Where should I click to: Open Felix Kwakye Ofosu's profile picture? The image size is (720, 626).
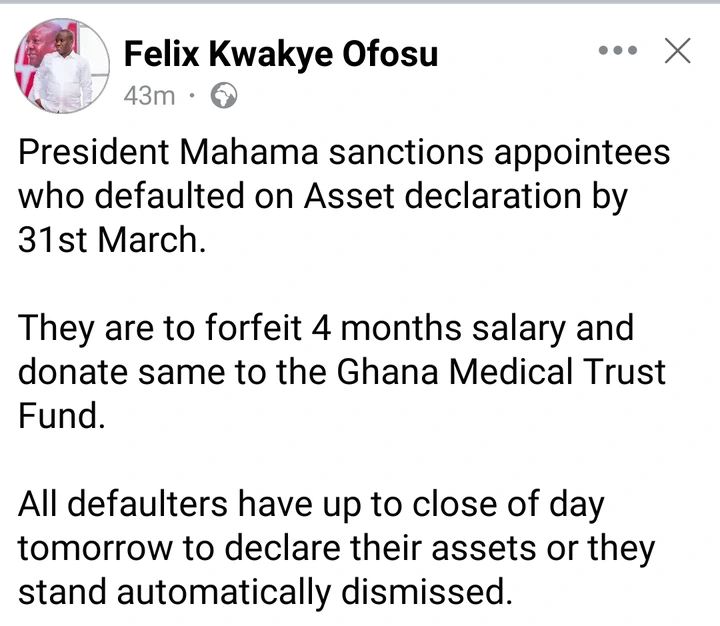[62, 66]
